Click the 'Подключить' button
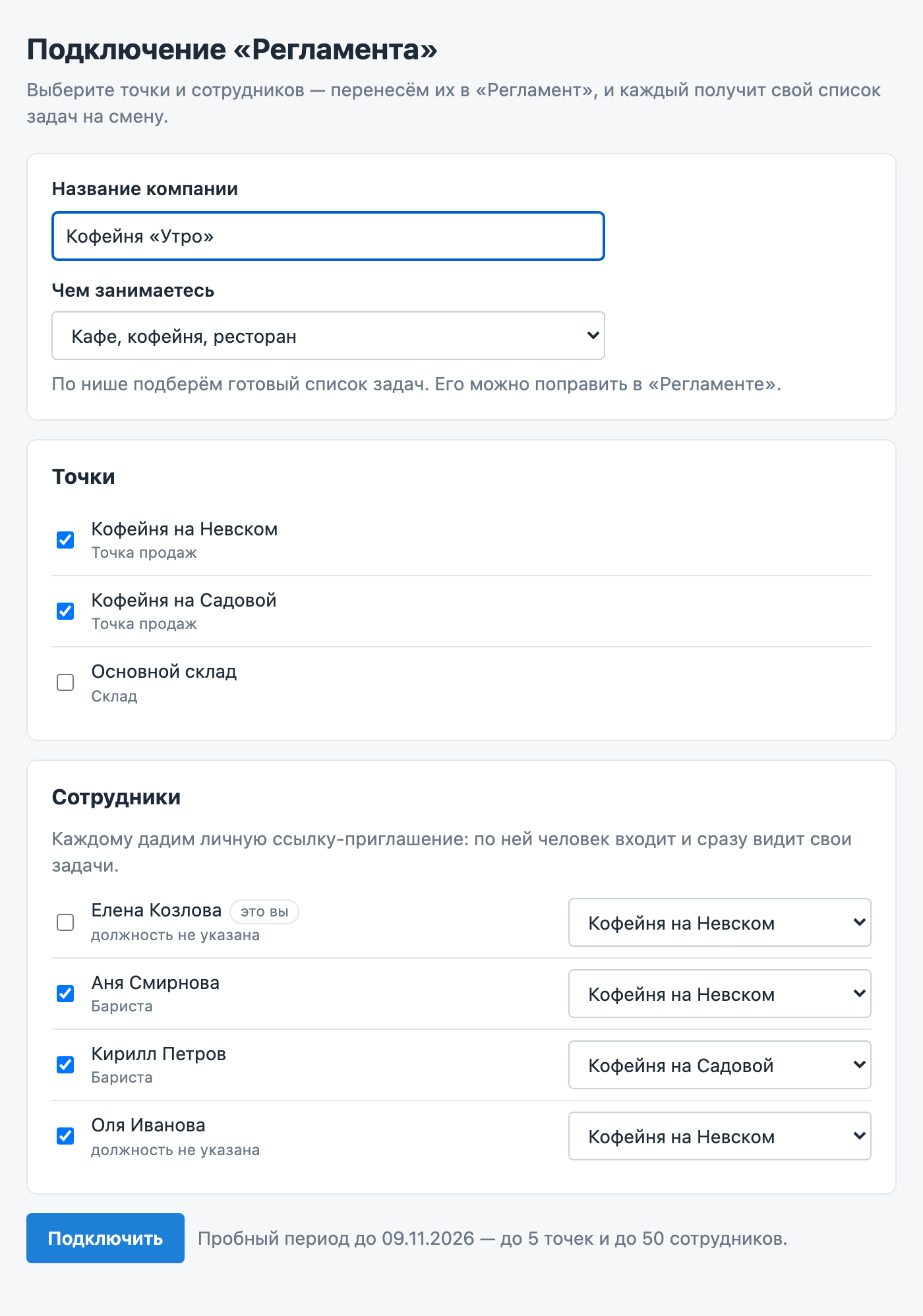Screen dimensions: 923x1316 [105, 1238]
